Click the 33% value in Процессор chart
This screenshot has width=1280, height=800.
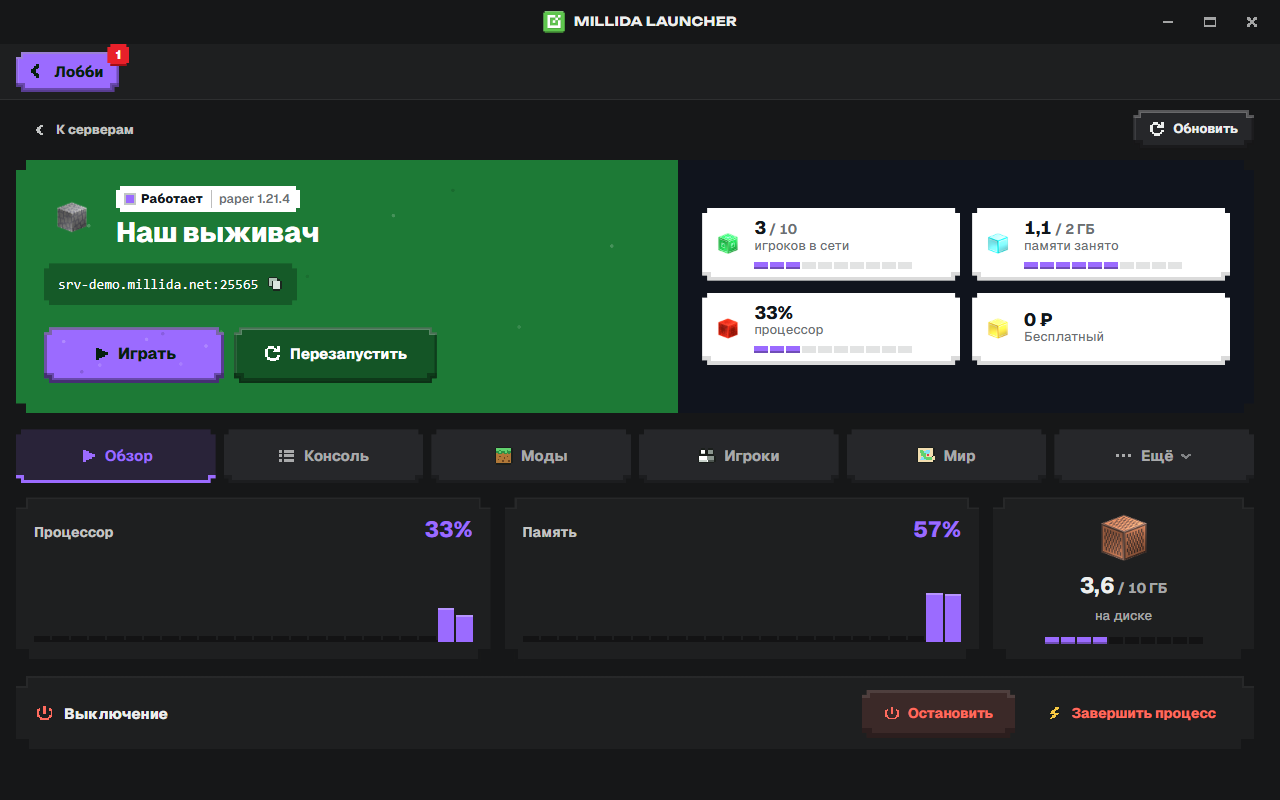point(448,530)
